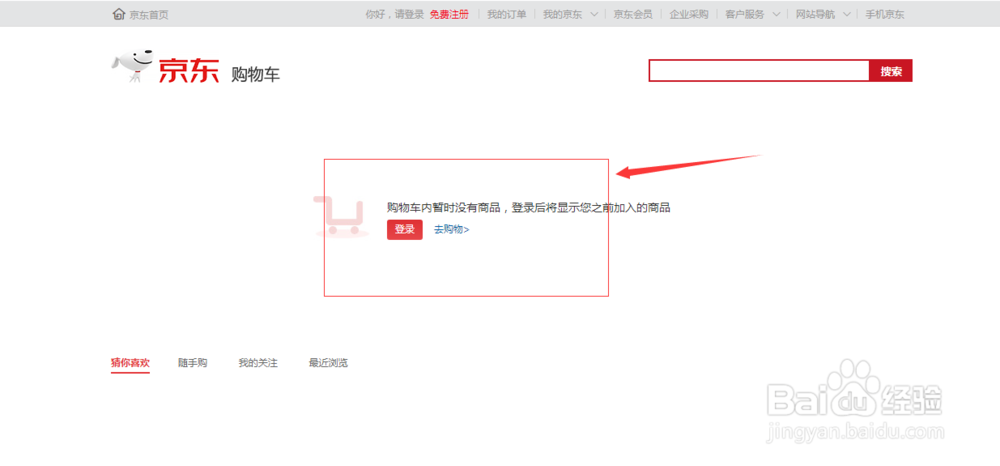The width and height of the screenshot is (1000, 466).
Task: Open the 京东首页 link
Action: pos(149,15)
